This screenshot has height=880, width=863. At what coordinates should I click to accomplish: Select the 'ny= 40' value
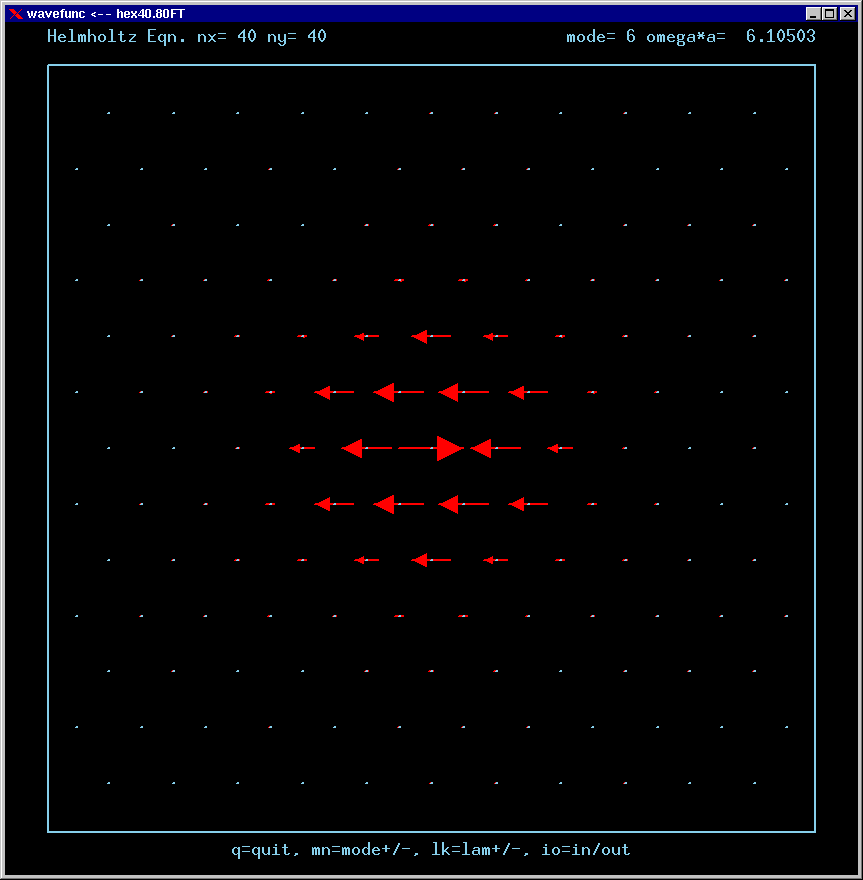pyautogui.click(x=297, y=36)
